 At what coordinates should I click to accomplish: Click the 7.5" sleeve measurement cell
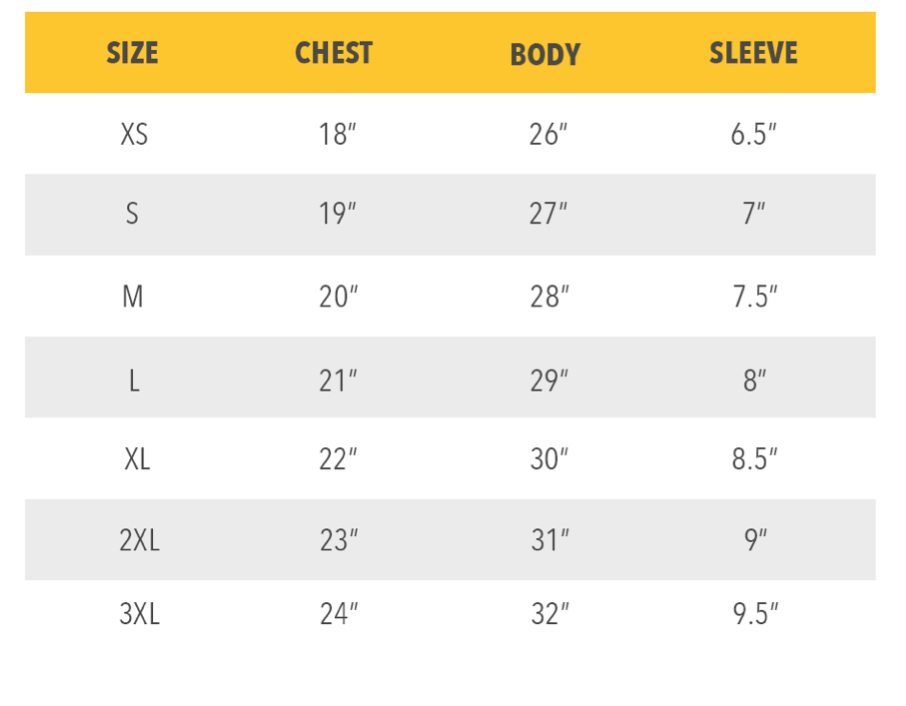pyautogui.click(x=755, y=297)
